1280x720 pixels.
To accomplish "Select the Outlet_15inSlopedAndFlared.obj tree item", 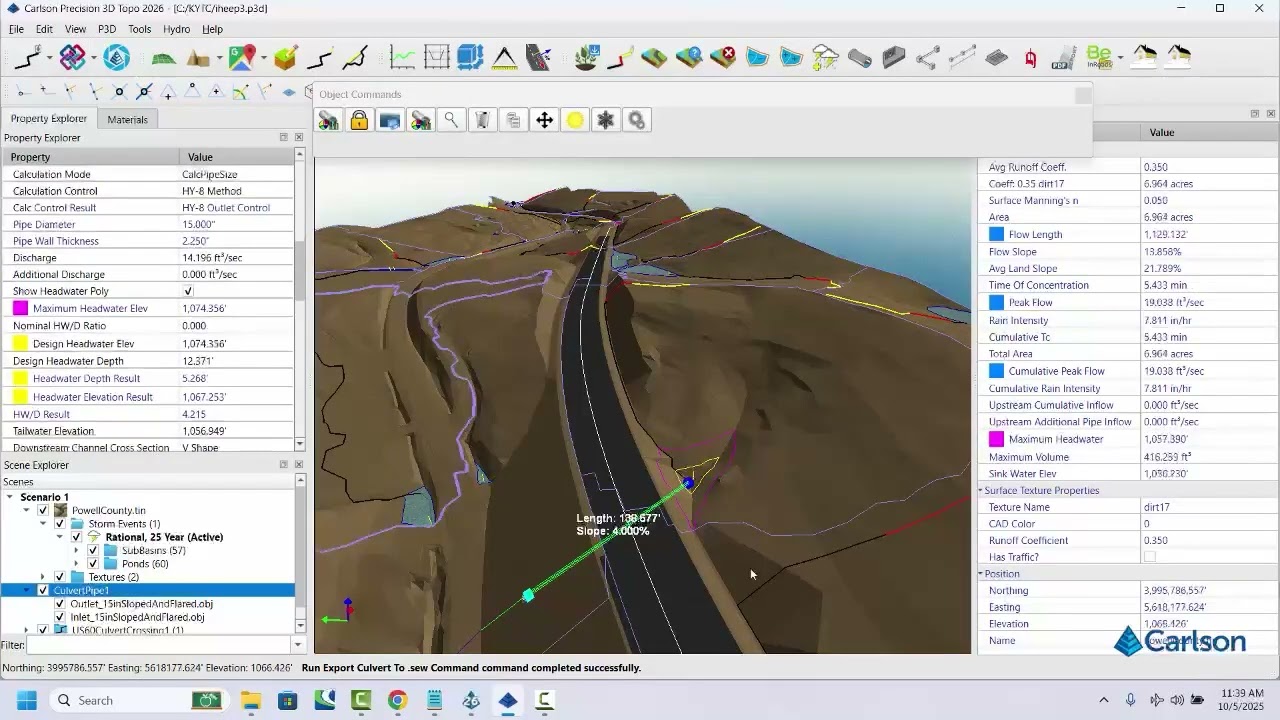I will 141,604.
